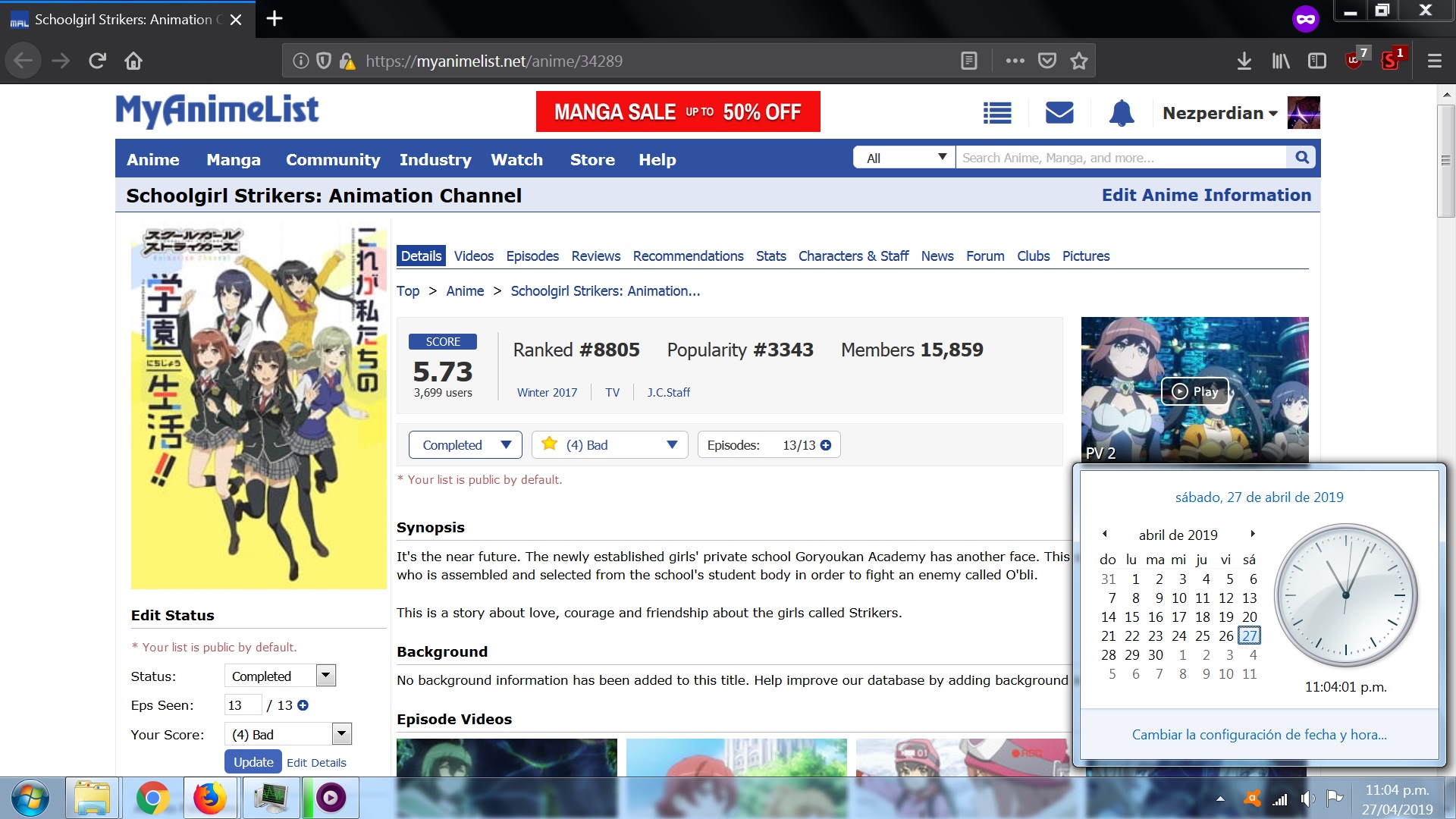Open the (4) Bad rating dropdown
1456x819 pixels.
click(x=610, y=445)
